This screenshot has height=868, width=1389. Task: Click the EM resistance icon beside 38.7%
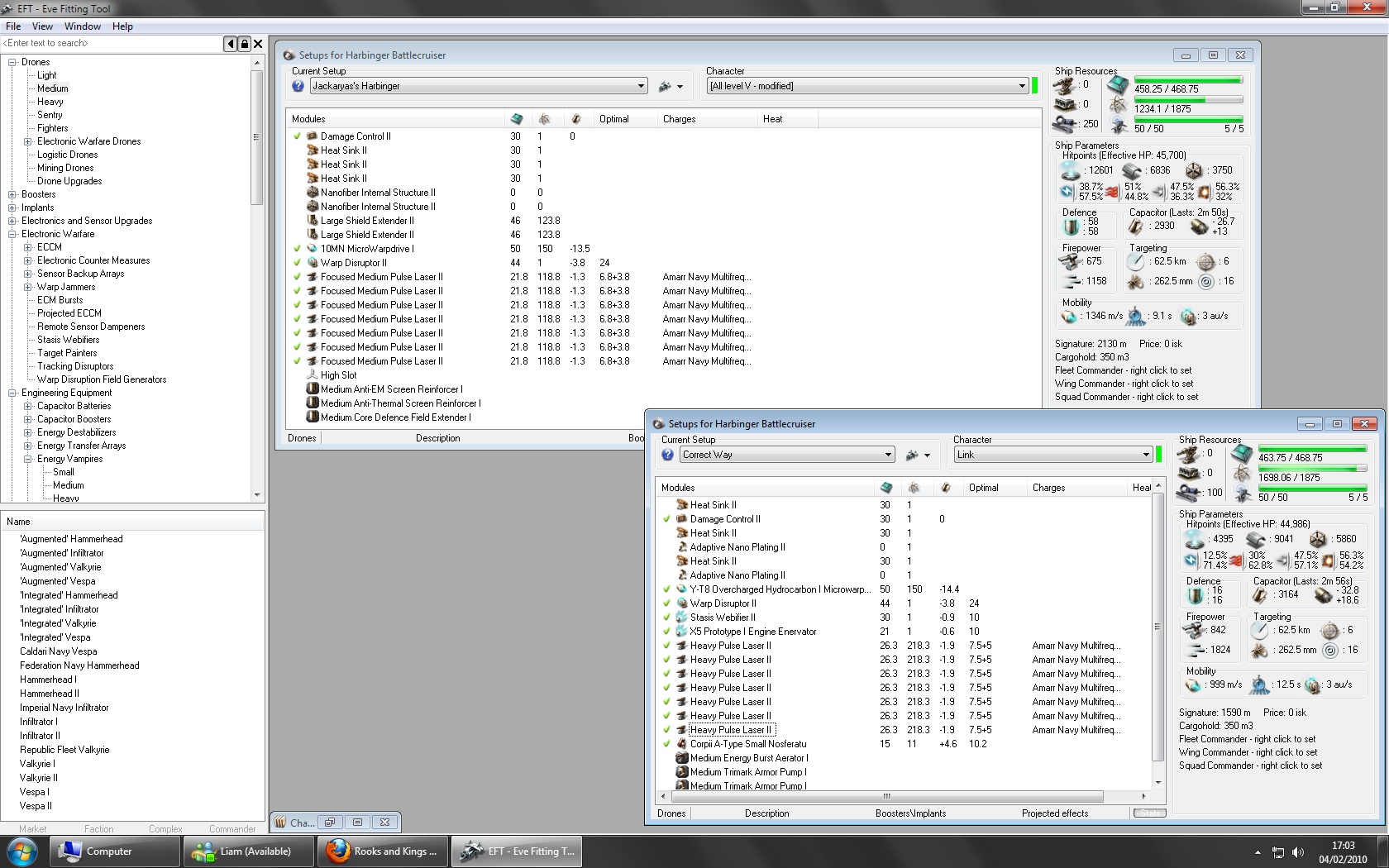point(1067,192)
